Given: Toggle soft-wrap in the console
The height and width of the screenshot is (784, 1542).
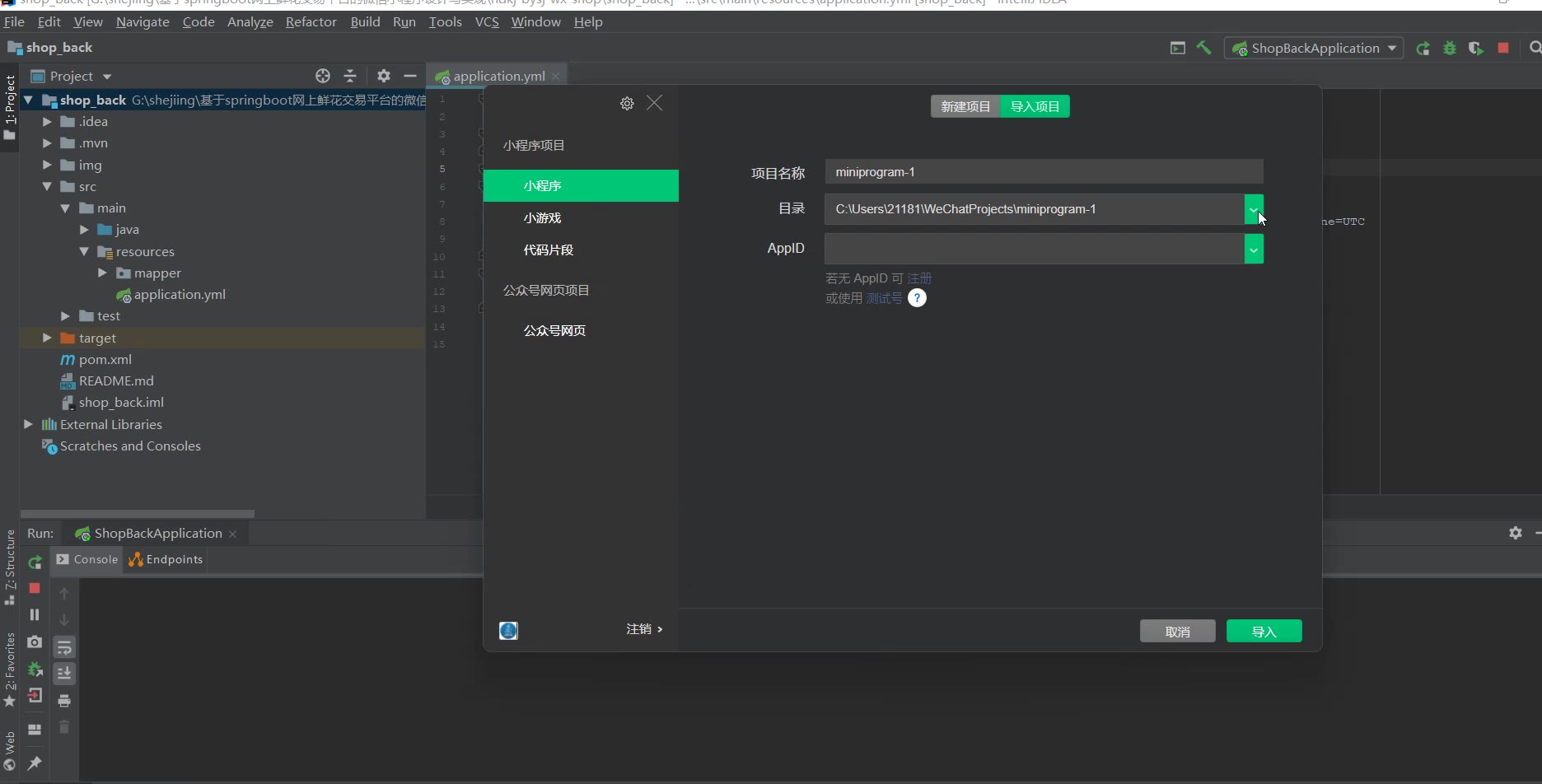Looking at the screenshot, I should point(64,647).
